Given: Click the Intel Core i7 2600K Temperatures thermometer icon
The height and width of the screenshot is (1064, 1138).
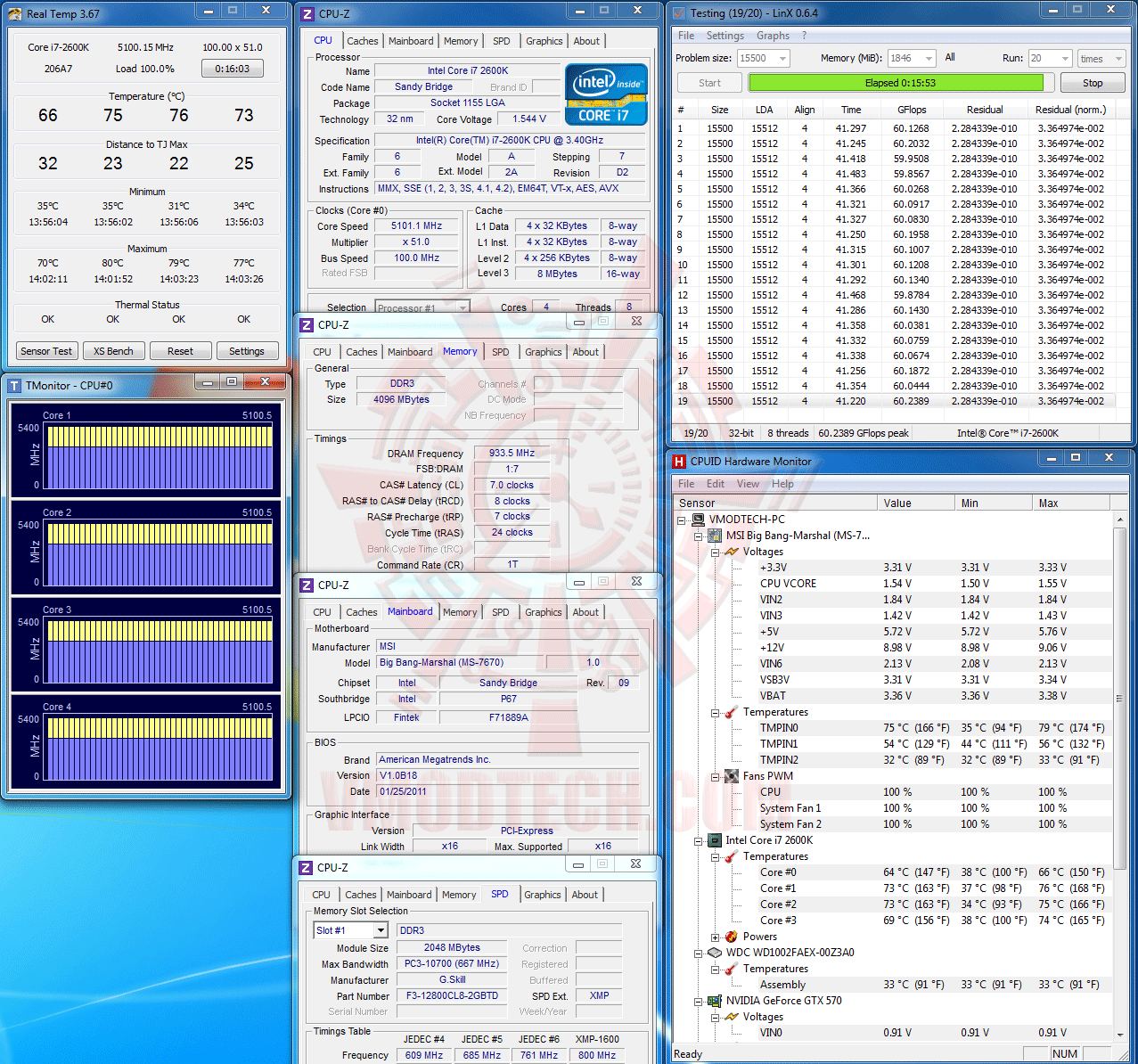Looking at the screenshot, I should tap(732, 856).
